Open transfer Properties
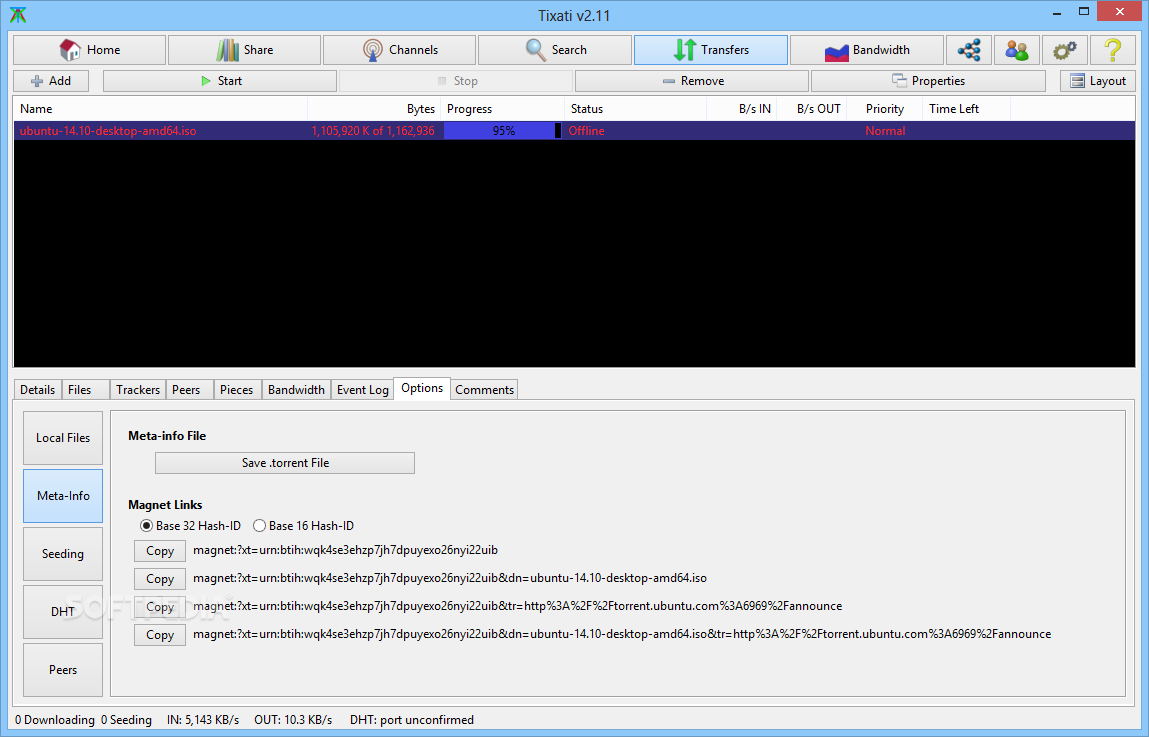Screen dimensions: 1149x737 click(x=928, y=81)
